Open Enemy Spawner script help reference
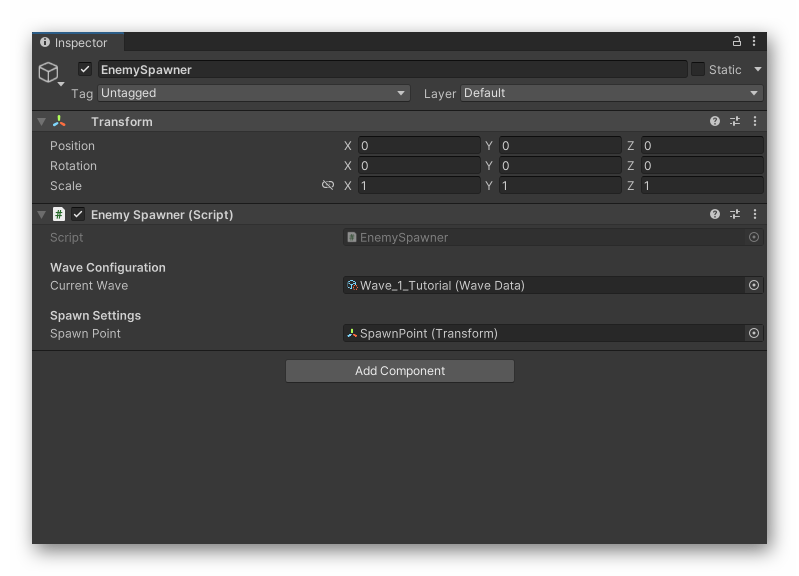The width and height of the screenshot is (799, 576). click(x=715, y=214)
